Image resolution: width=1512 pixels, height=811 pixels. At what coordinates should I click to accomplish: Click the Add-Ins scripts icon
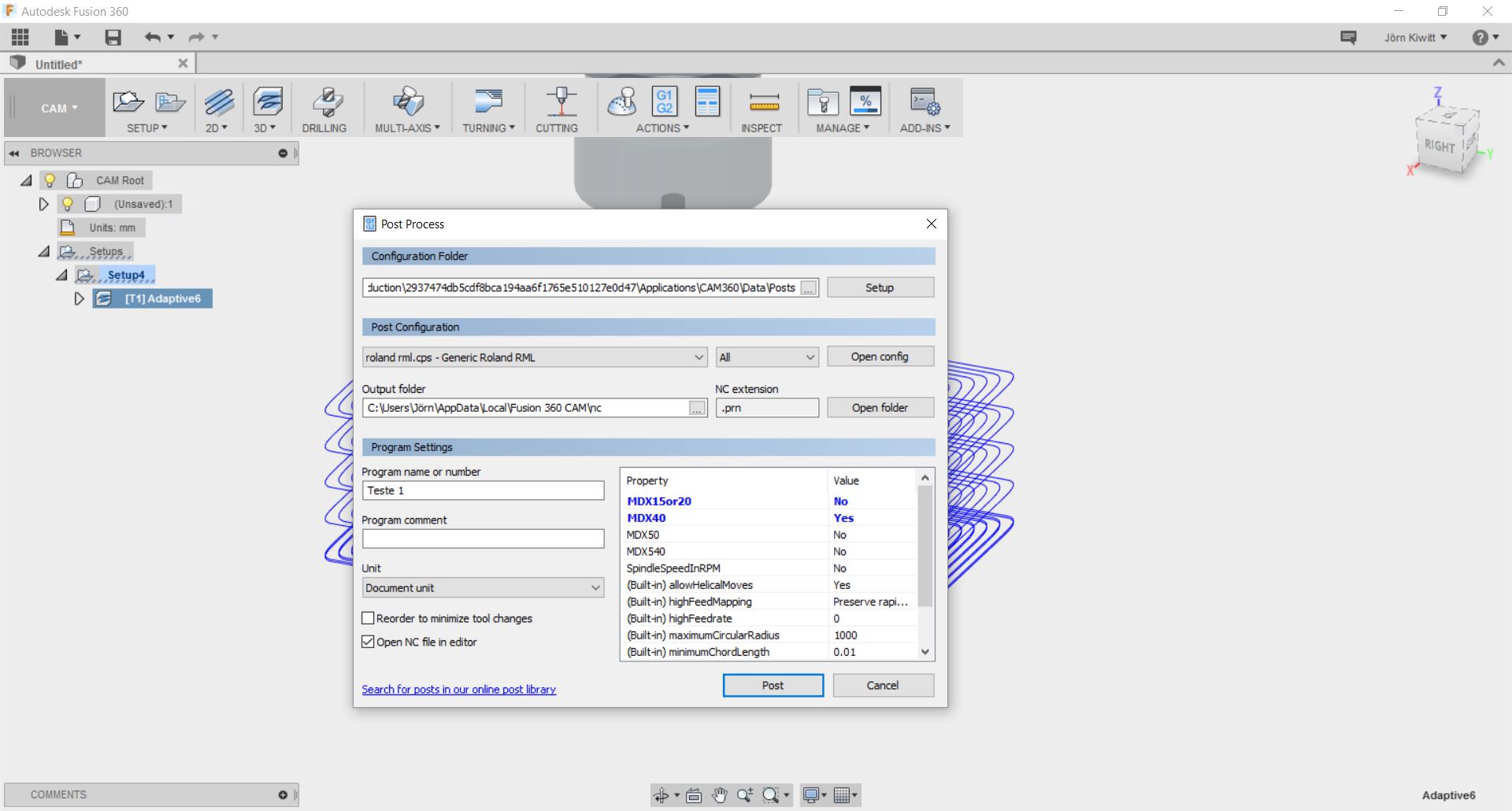tap(925, 102)
